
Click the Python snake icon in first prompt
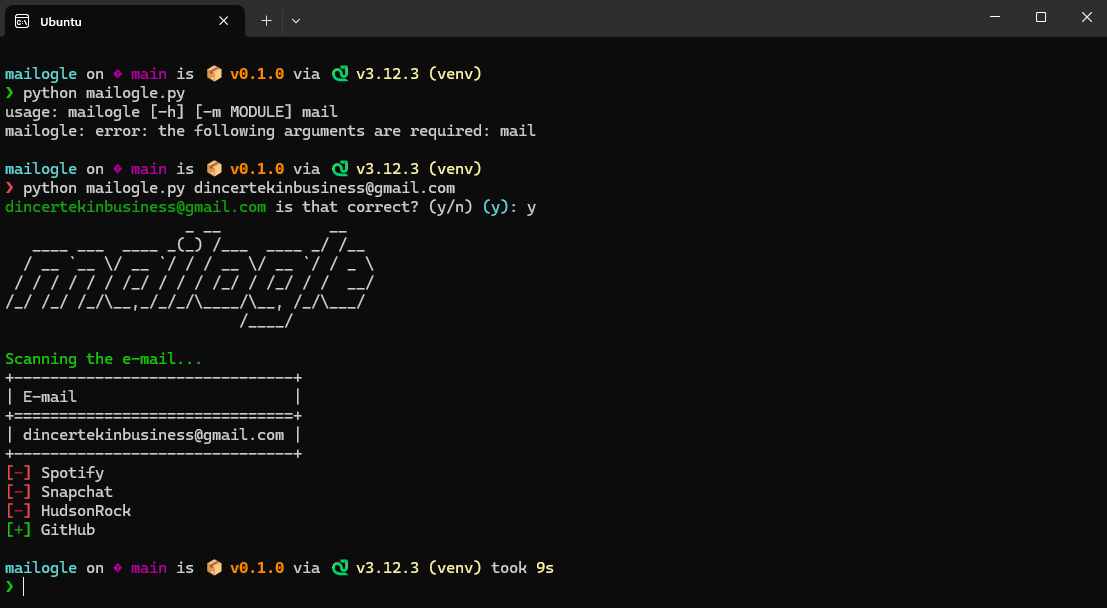pyautogui.click(x=340, y=73)
